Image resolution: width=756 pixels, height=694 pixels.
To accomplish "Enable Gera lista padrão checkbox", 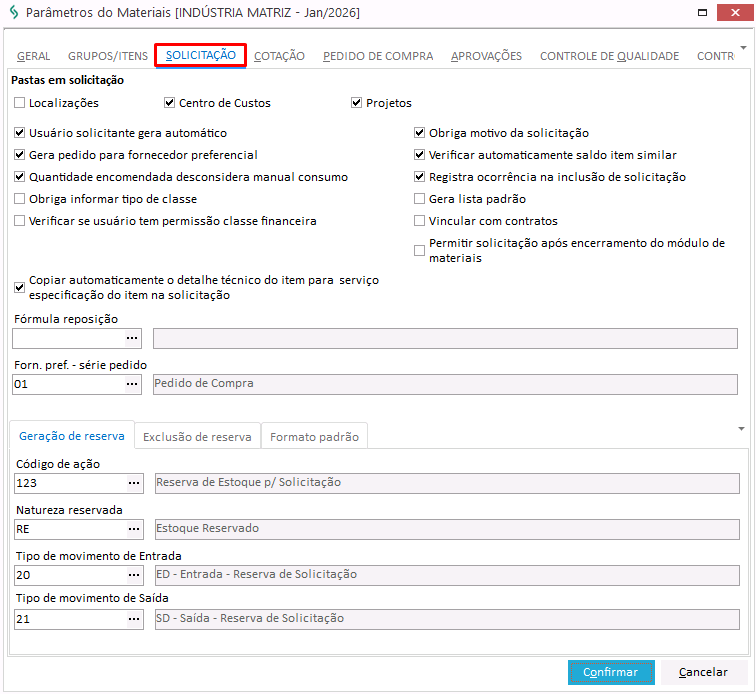I will pyautogui.click(x=419, y=199).
